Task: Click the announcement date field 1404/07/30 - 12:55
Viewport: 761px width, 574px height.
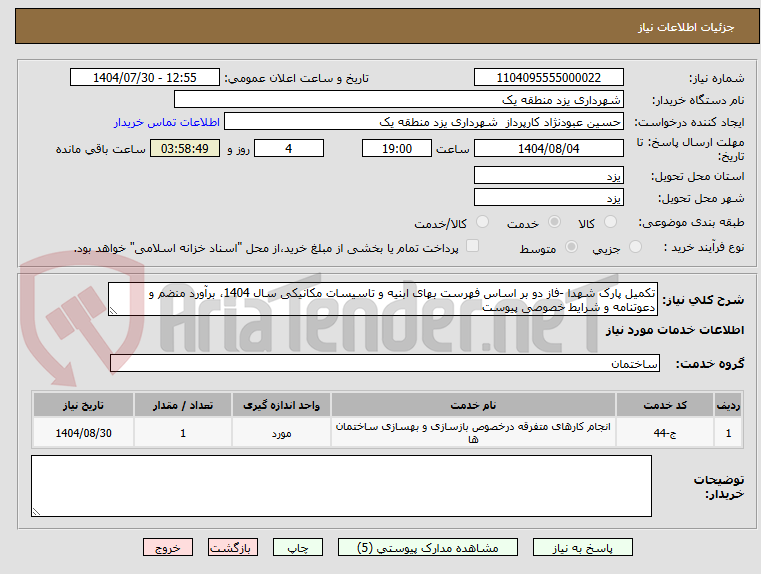Action: (145, 77)
